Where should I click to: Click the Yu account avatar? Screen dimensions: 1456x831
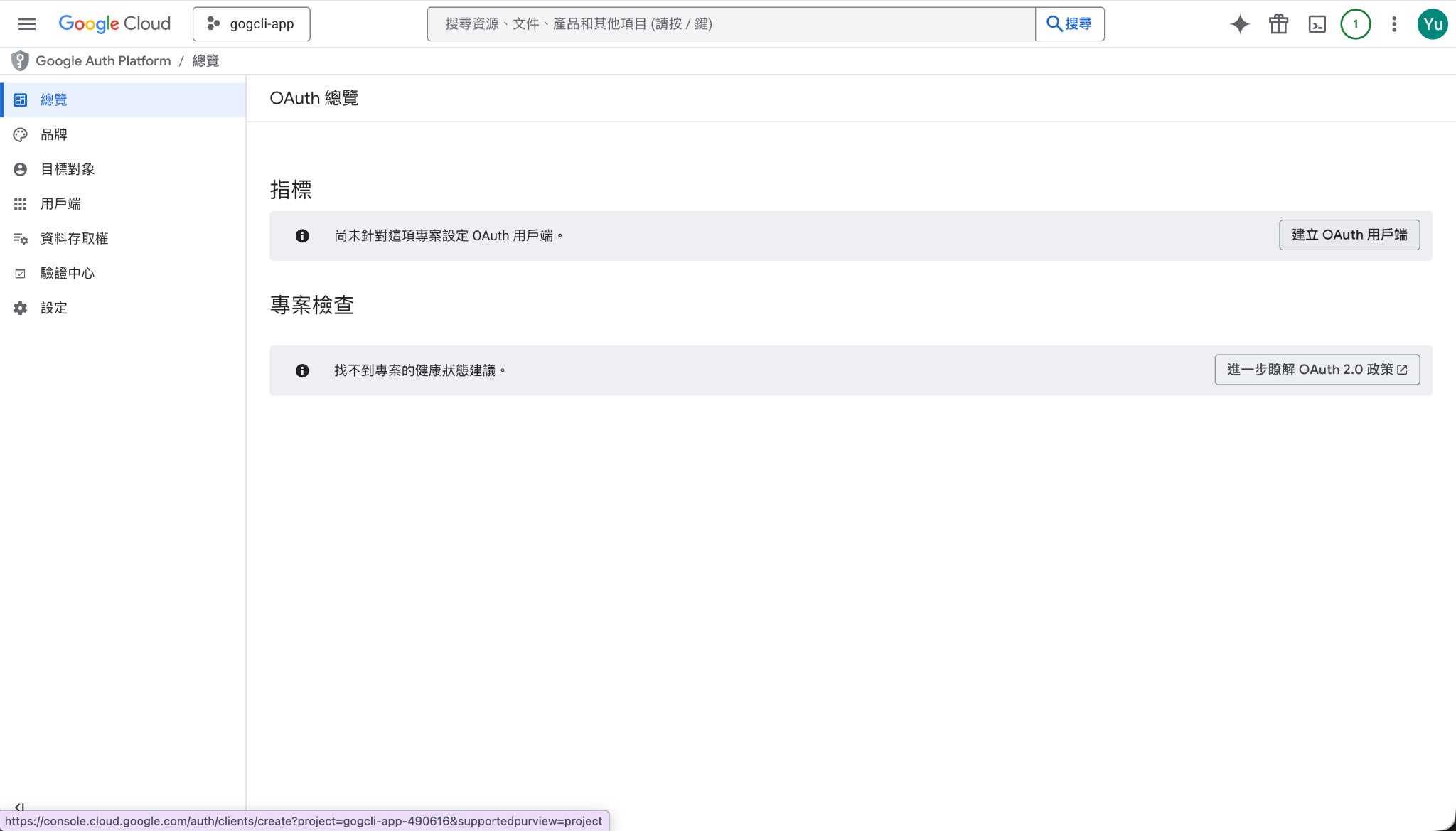click(1432, 24)
